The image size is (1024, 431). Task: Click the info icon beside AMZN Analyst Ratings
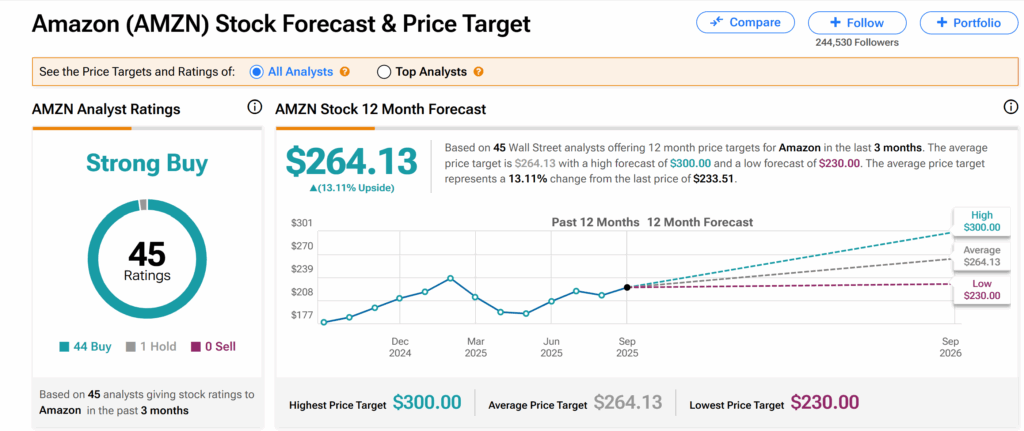(x=254, y=108)
